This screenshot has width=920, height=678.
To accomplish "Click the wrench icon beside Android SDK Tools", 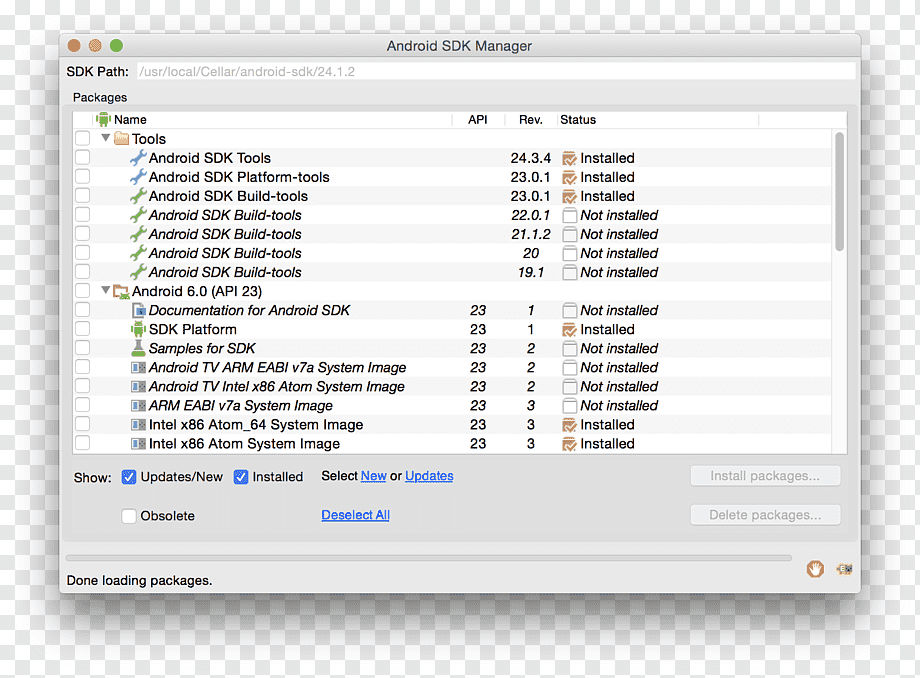I will tap(138, 158).
